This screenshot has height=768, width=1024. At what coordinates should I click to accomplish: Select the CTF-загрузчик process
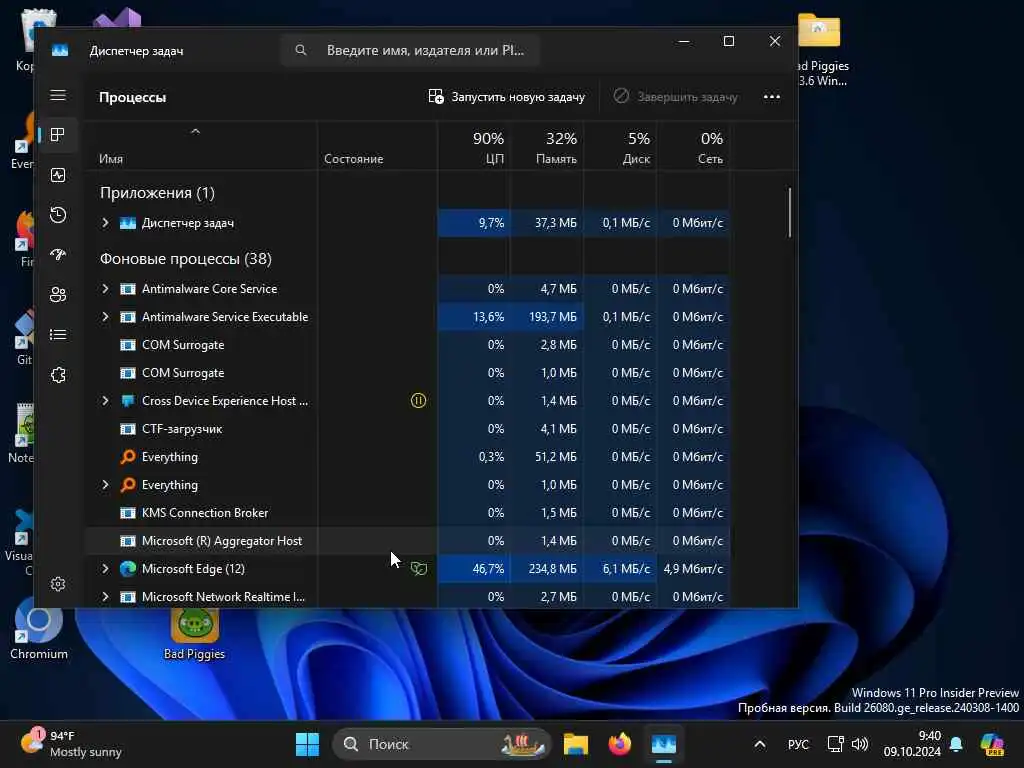(x=407, y=429)
